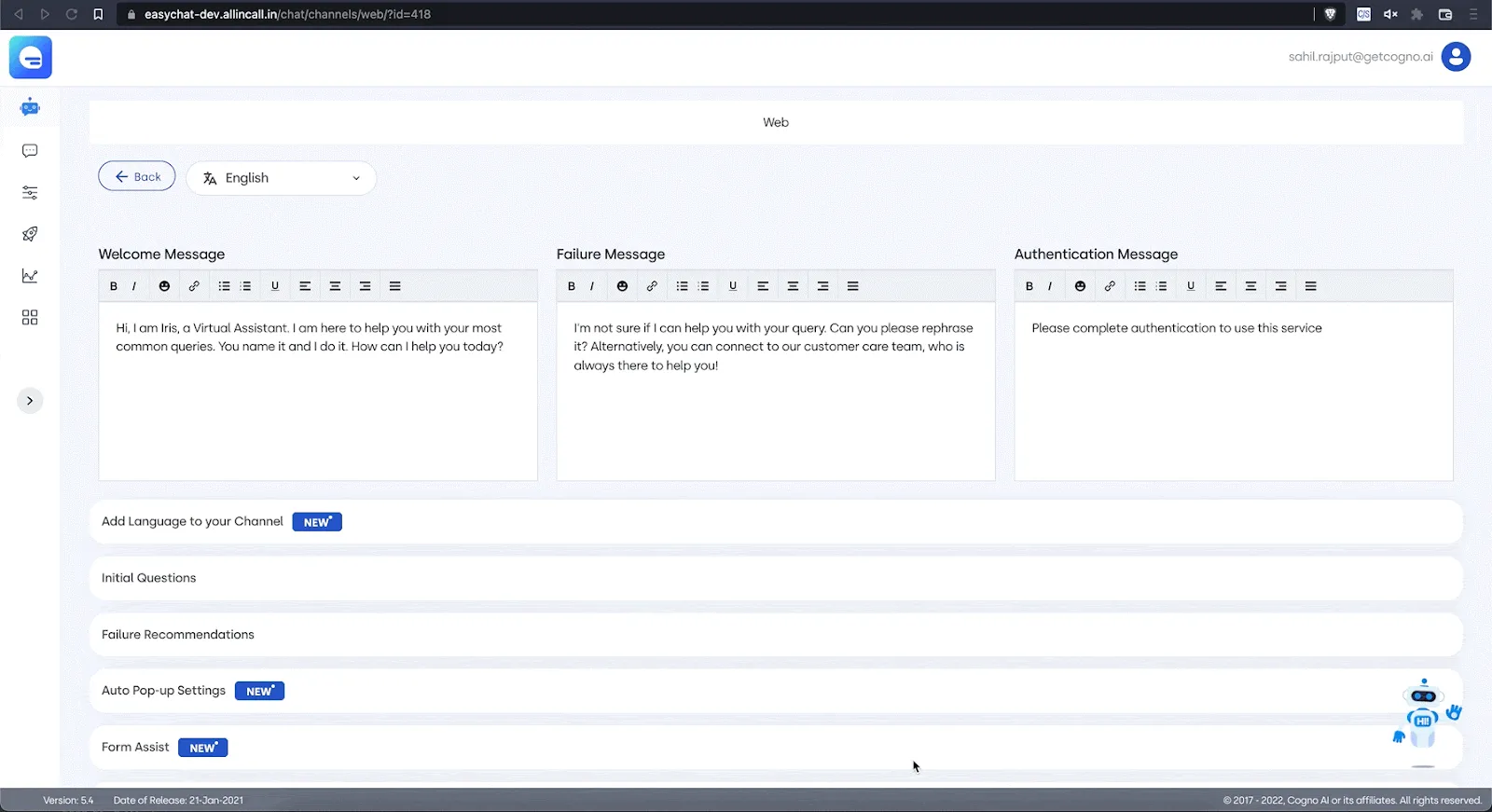Align right in Authentication Message toolbar

tap(1280, 286)
